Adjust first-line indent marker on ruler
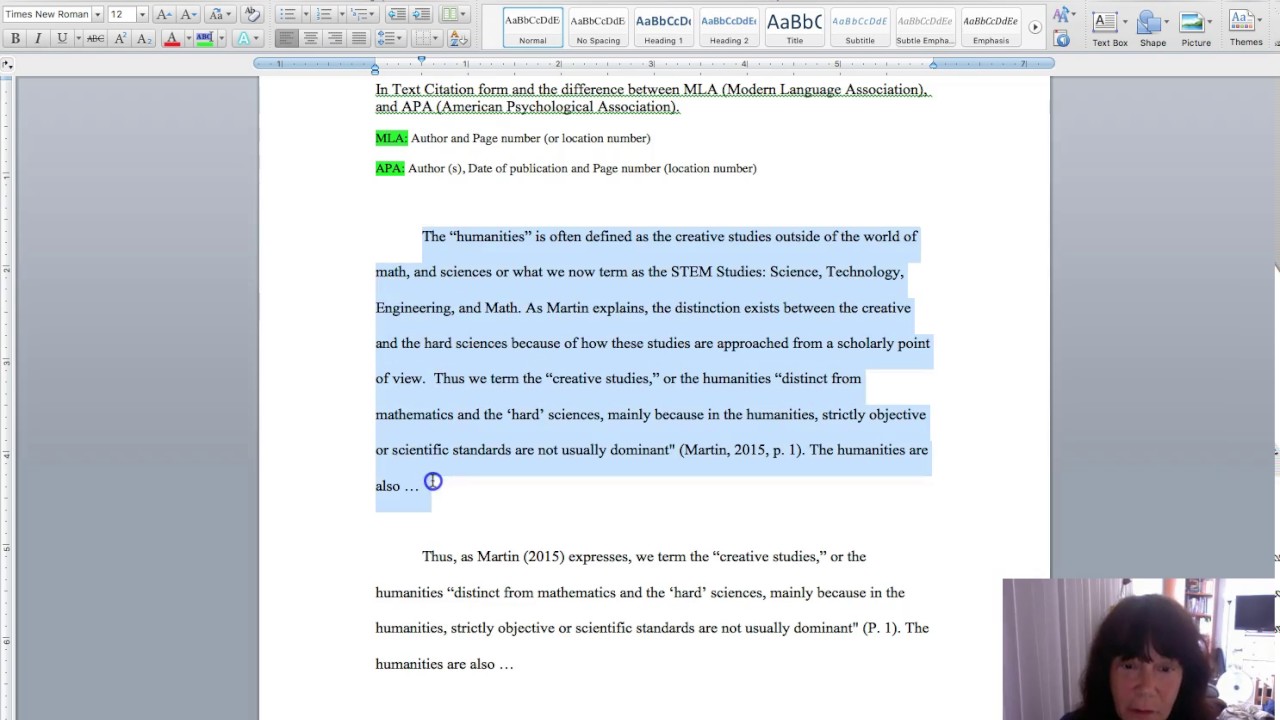The height and width of the screenshot is (720, 1280). coord(421,60)
